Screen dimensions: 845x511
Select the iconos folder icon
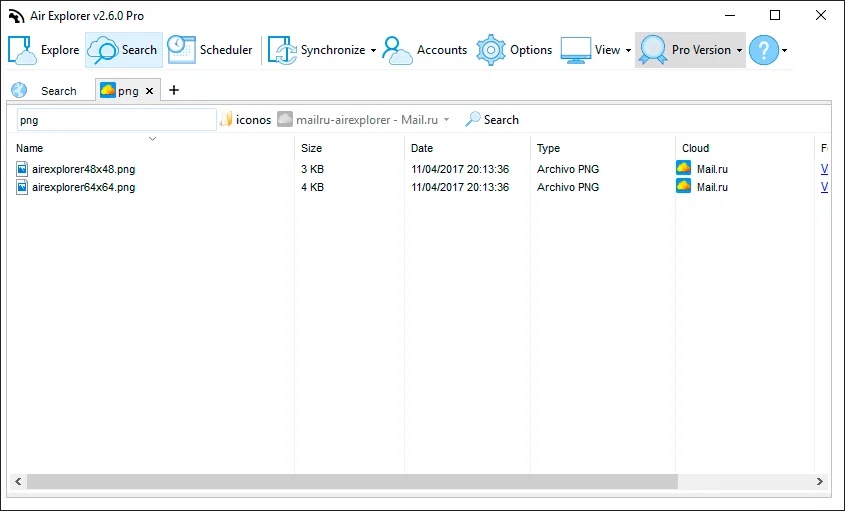pyautogui.click(x=226, y=120)
